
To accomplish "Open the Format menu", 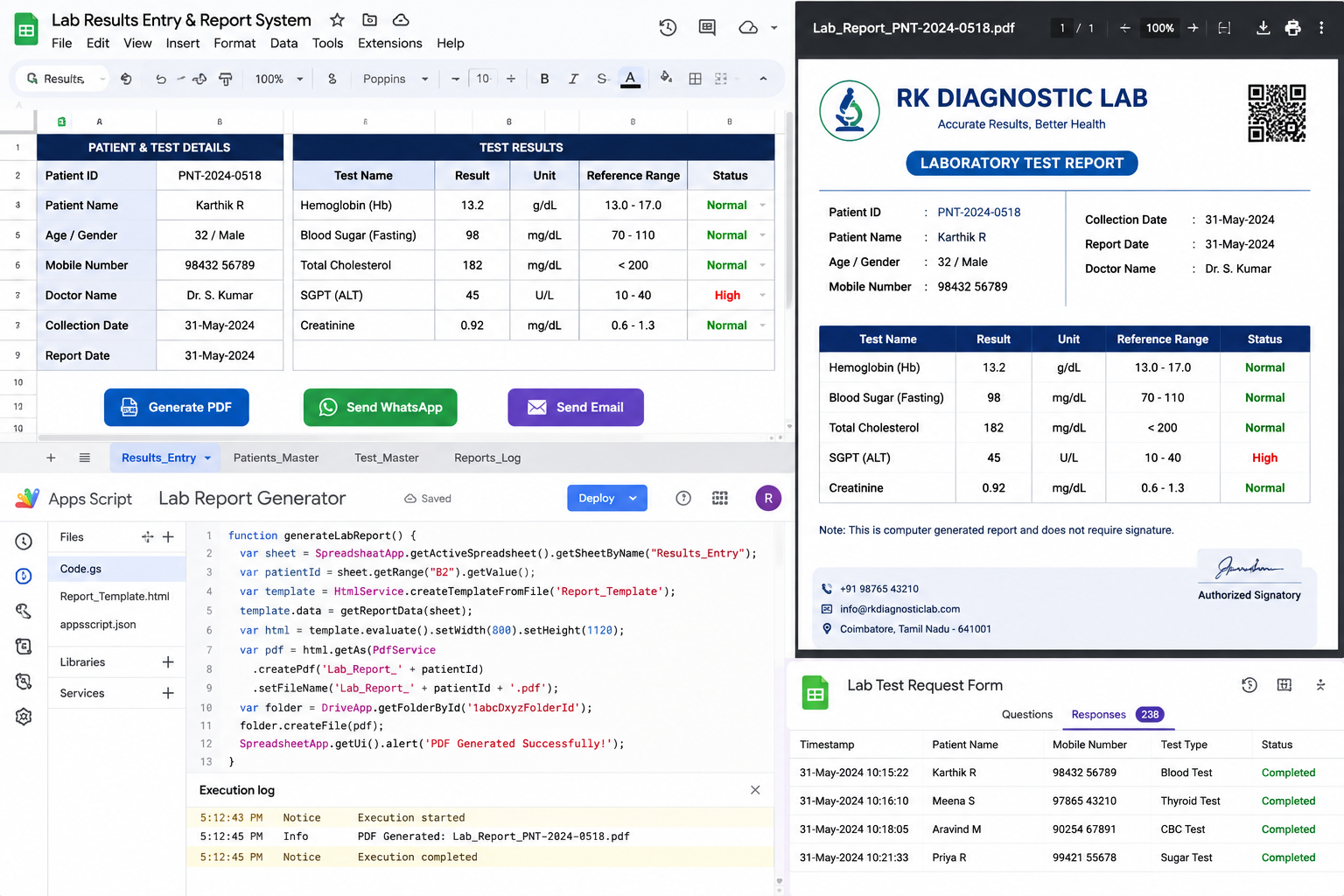I will (234, 43).
